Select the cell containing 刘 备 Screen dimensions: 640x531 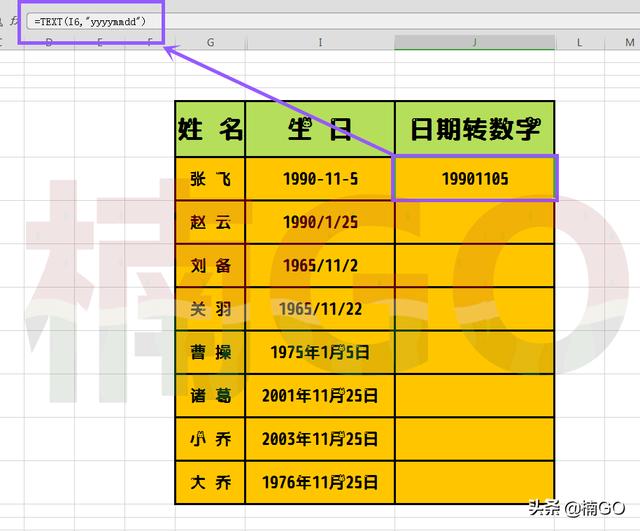tap(210, 266)
